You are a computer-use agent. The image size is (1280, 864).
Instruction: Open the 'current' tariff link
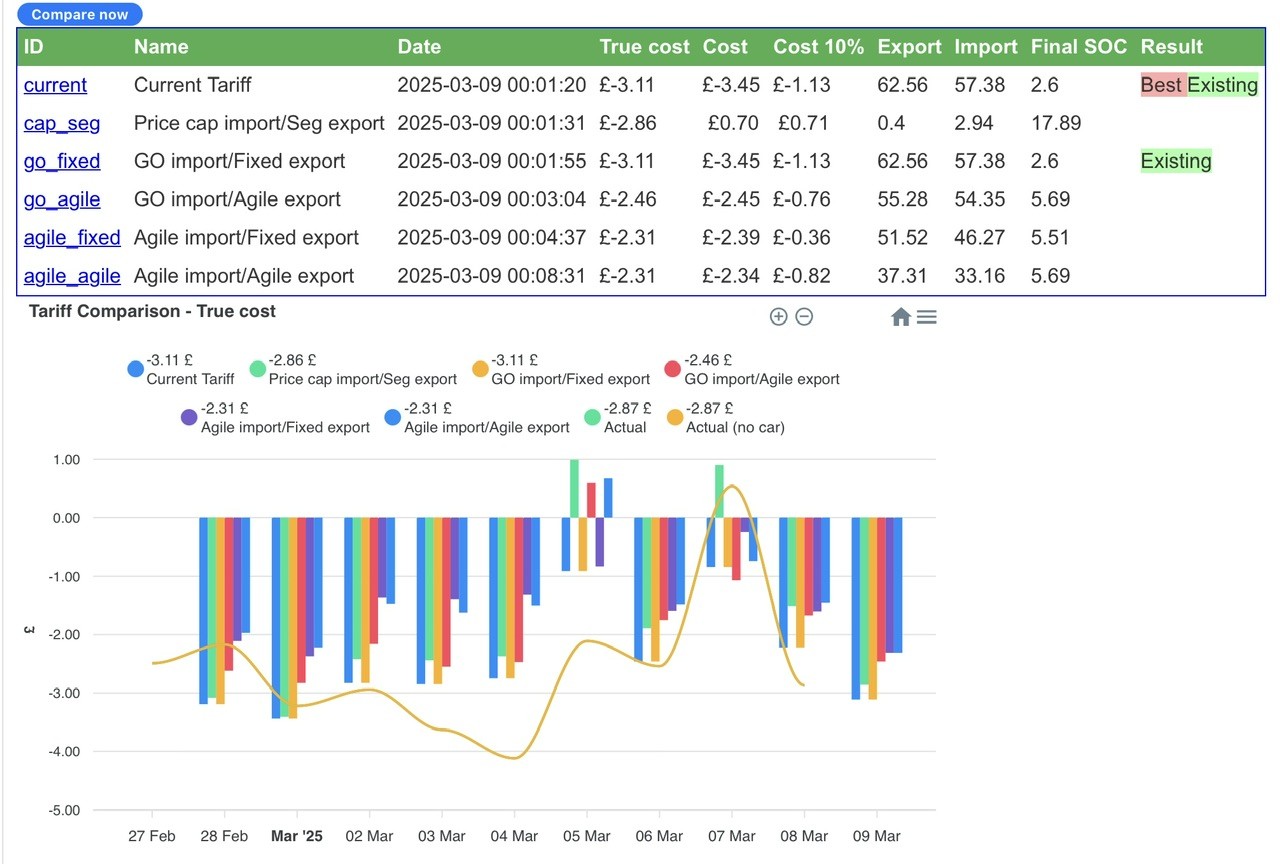click(x=55, y=85)
